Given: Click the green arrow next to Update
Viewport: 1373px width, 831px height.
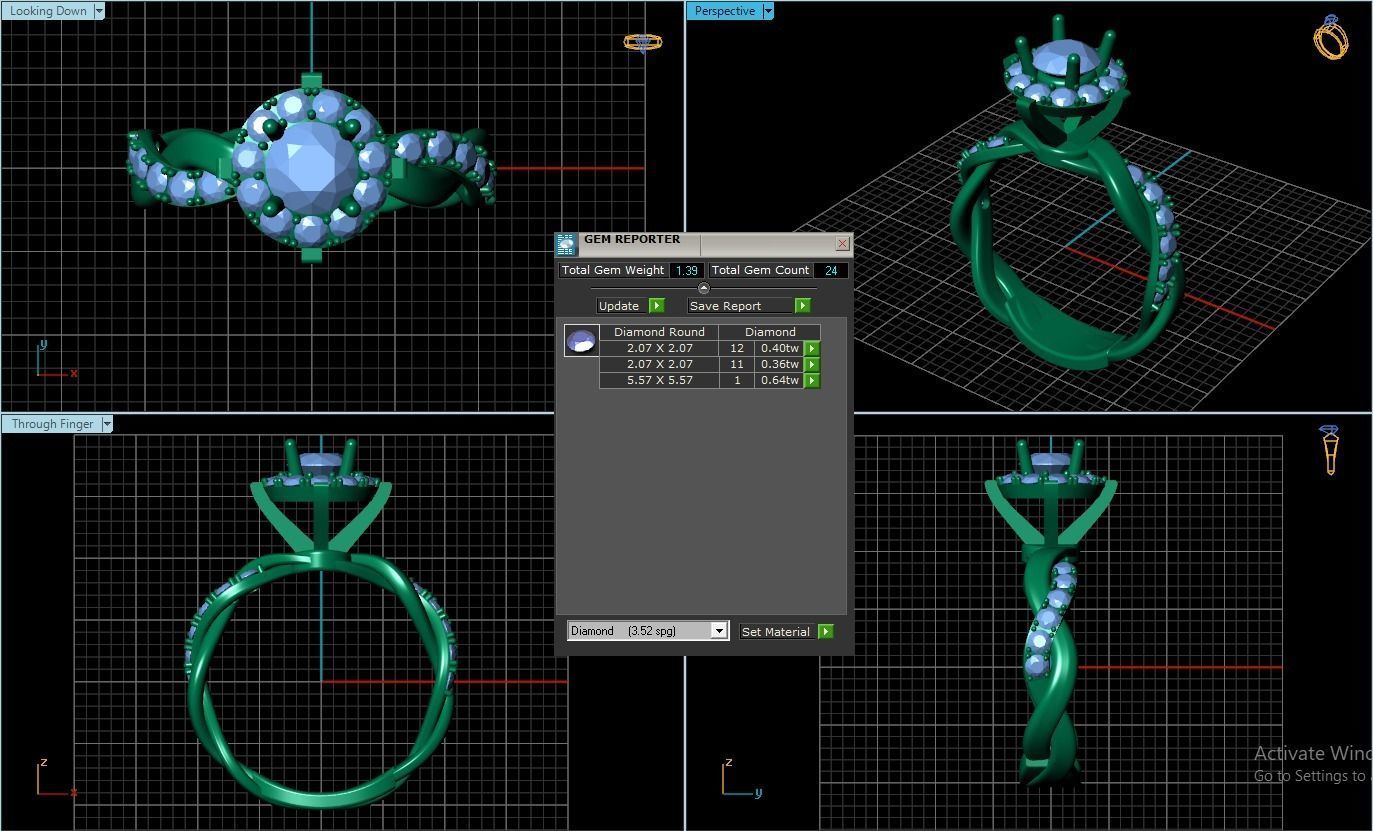Looking at the screenshot, I should click(x=656, y=306).
